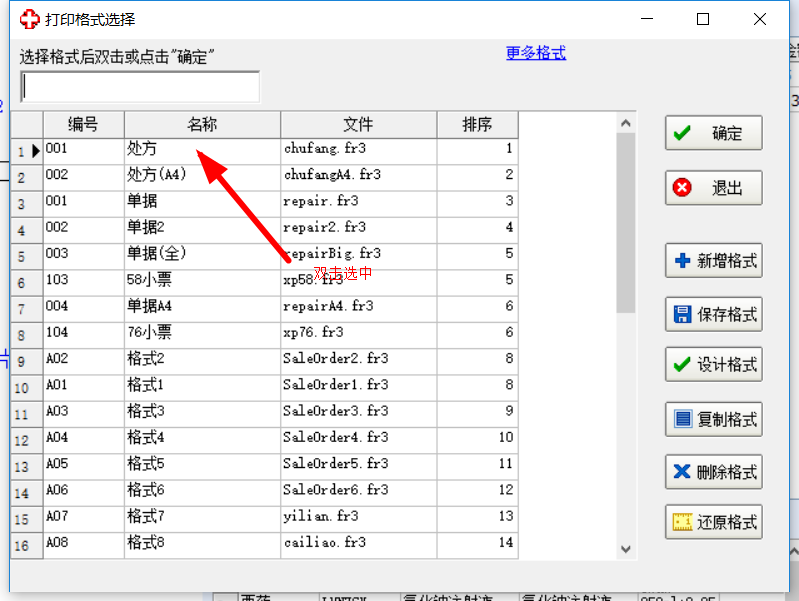This screenshot has height=601, width=799.
Task: Click row number 9 header
Action: (x=26, y=361)
